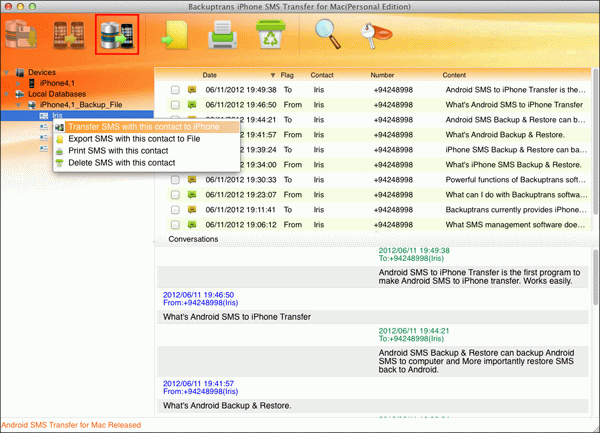Tick the checkbox for the 19:11:41 message
Screen dimensions: 600x433
[175, 210]
